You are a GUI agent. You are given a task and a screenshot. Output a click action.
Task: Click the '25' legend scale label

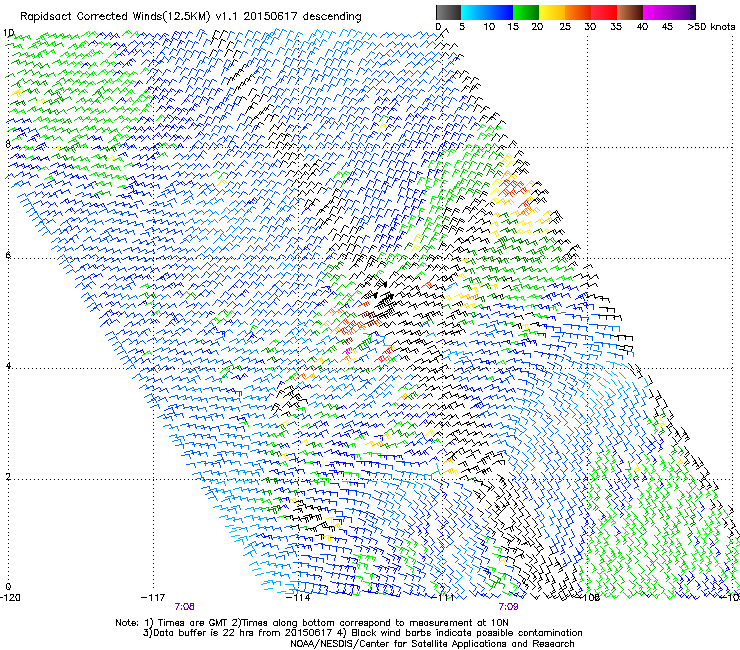(x=564, y=27)
